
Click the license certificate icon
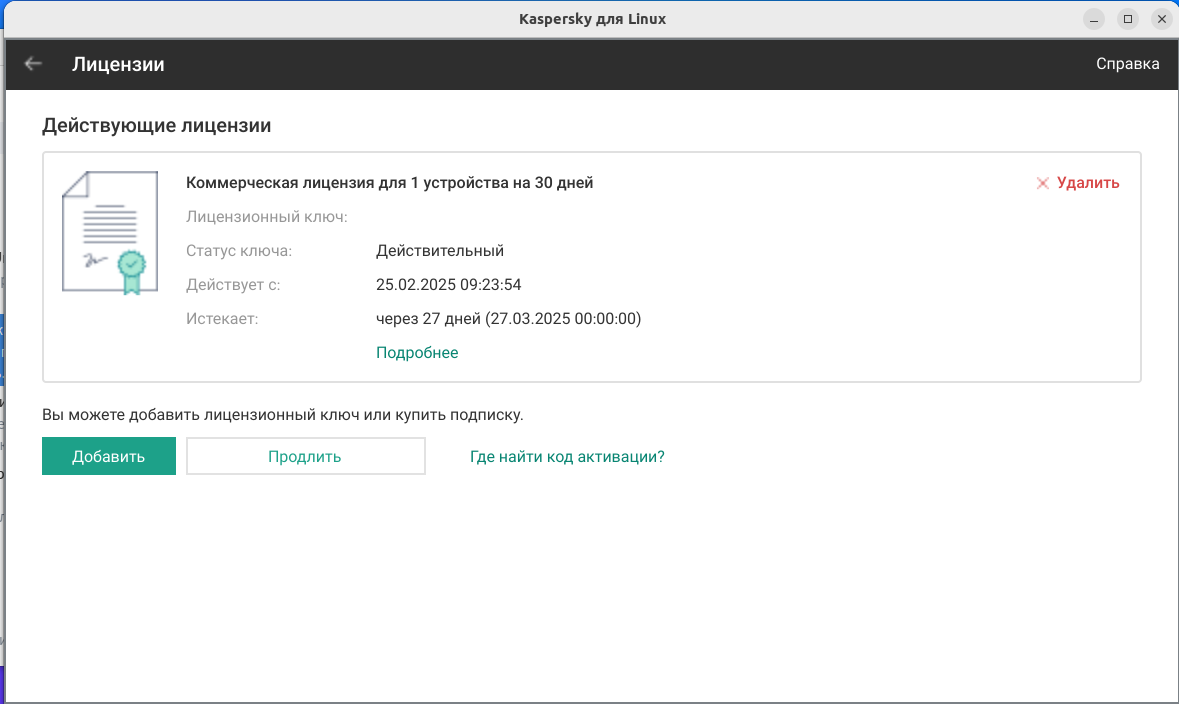pos(110,232)
